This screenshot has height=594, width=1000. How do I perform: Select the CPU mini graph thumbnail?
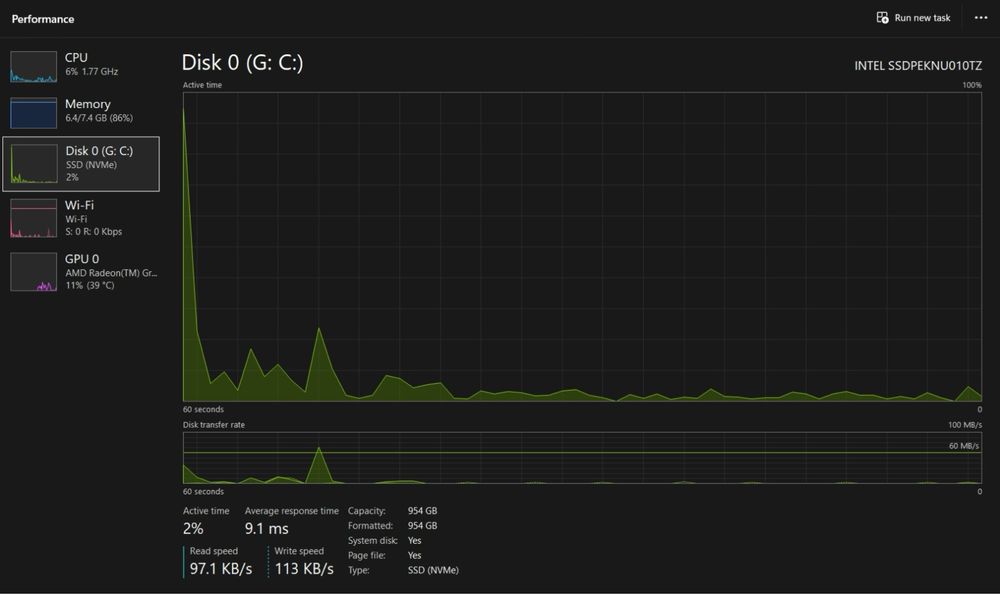33,67
